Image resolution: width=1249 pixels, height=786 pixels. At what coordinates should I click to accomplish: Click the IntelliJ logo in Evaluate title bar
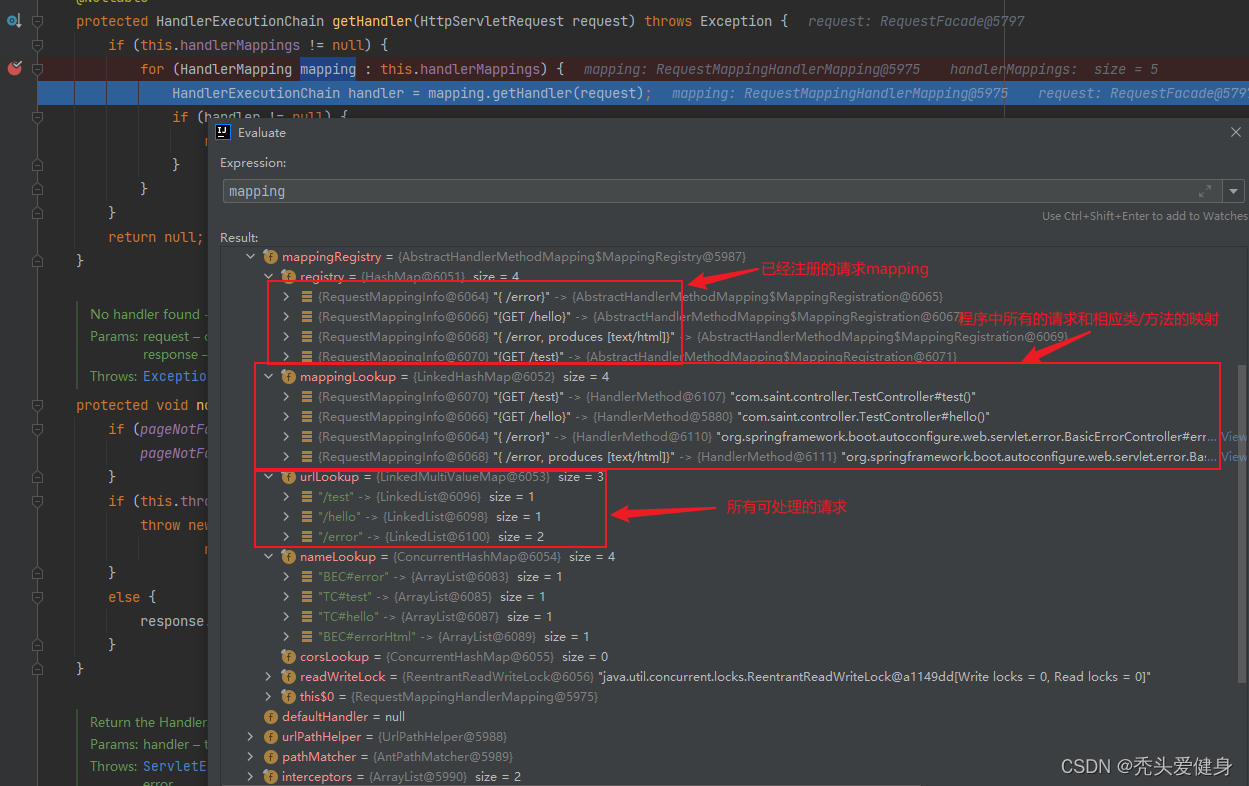pos(223,132)
